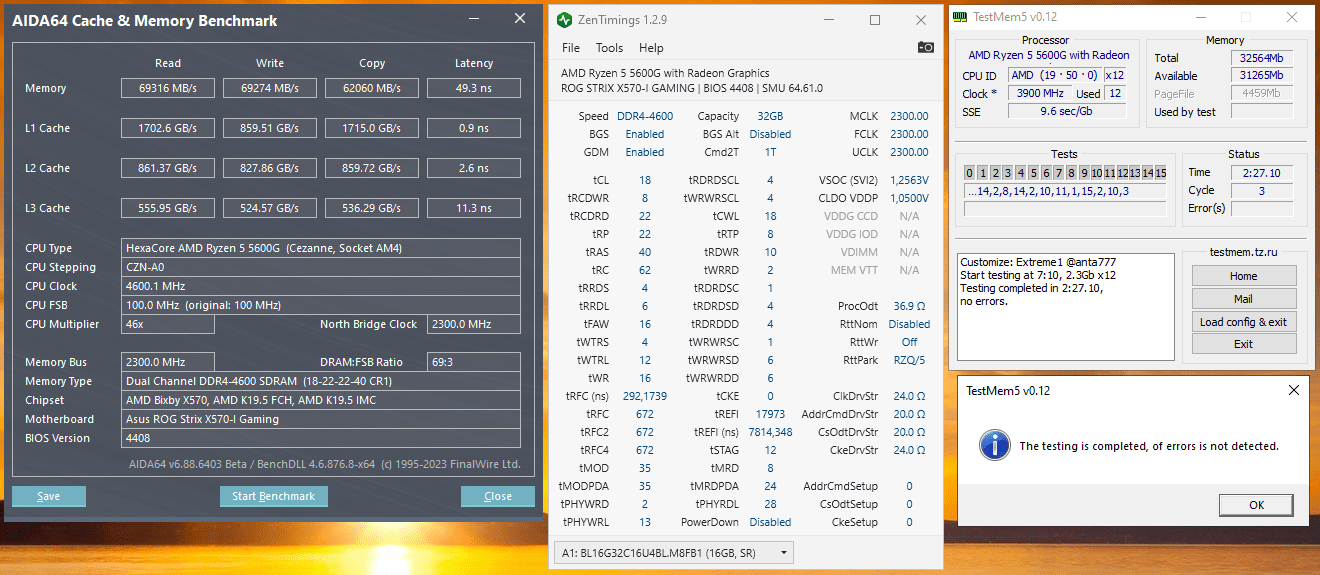Screen dimensions: 1320x575
Task: Click the ZenTimings app logo icon
Action: pos(565,19)
